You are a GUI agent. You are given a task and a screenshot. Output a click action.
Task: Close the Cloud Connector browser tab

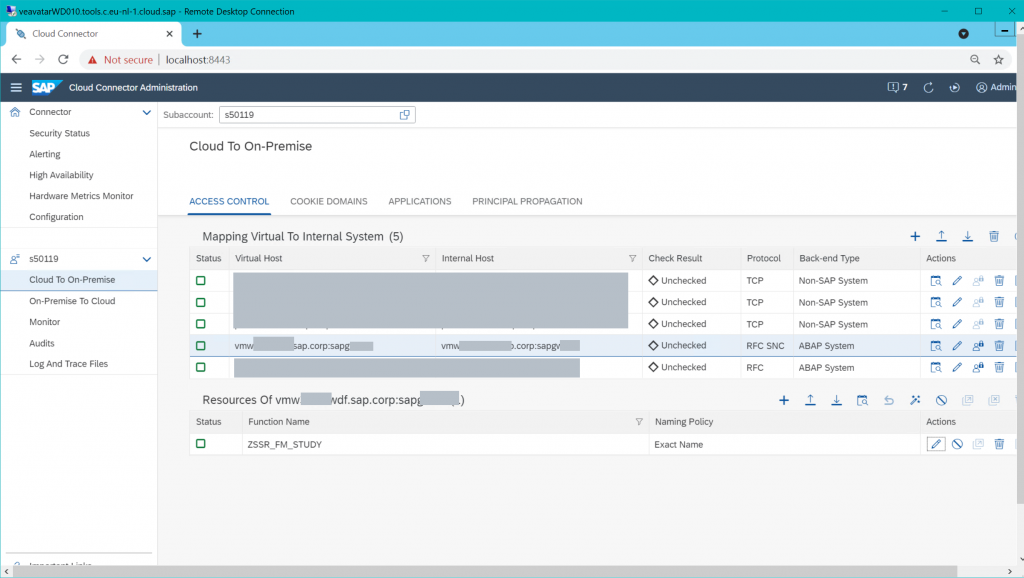[x=169, y=34]
